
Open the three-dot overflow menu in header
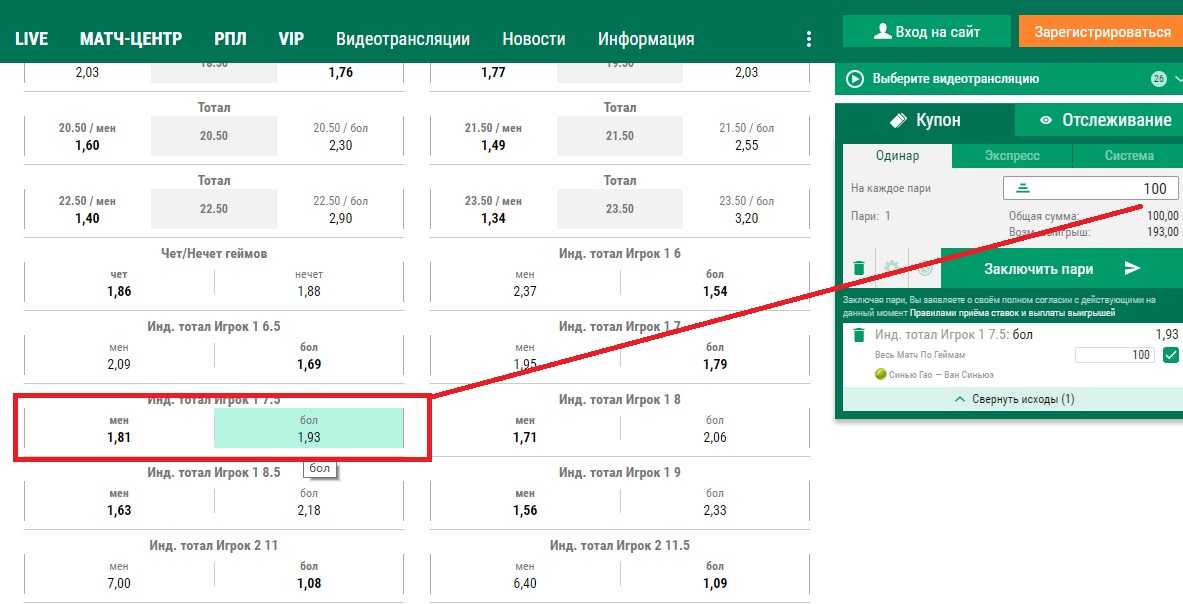[809, 39]
